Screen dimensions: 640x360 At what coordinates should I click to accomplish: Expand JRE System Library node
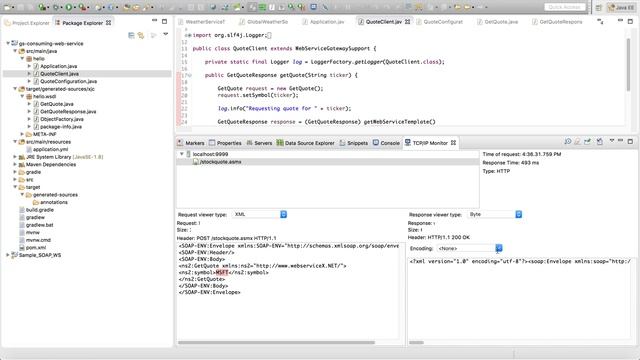pyautogui.click(x=15, y=157)
